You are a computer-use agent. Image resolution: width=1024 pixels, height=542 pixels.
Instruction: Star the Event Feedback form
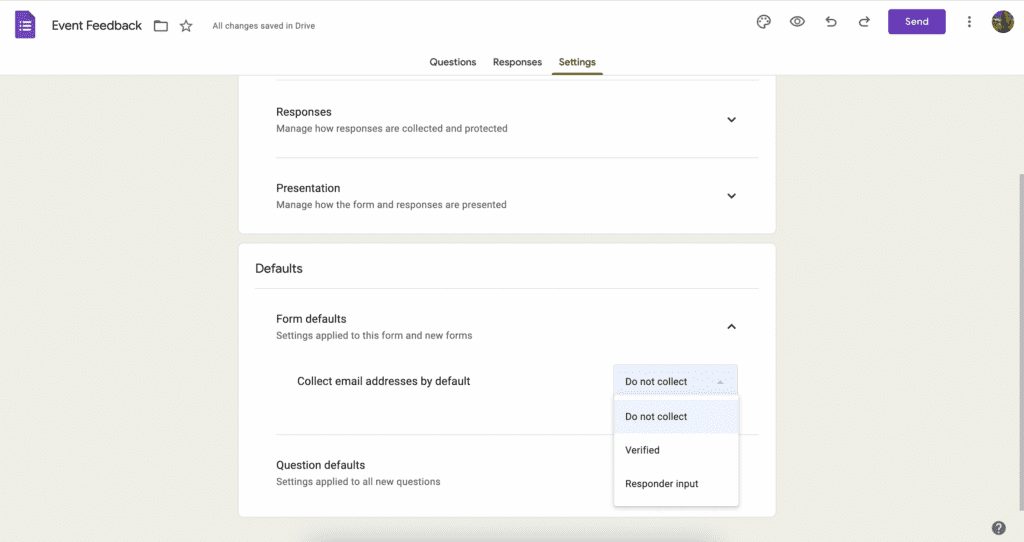click(x=186, y=25)
